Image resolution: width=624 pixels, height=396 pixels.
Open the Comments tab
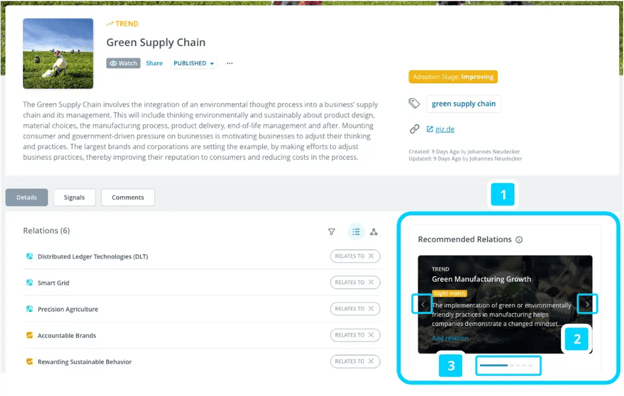[128, 197]
